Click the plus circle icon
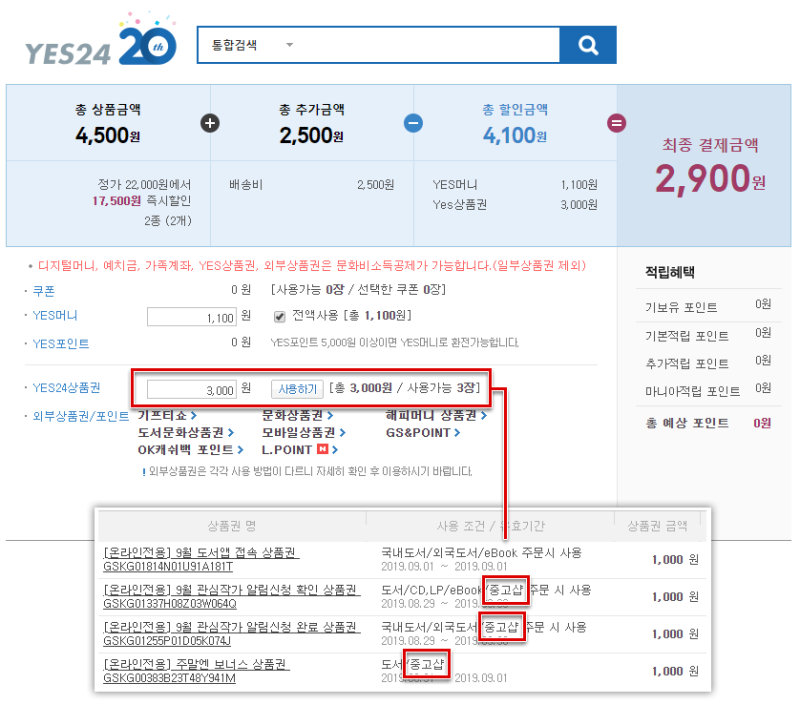 click(210, 123)
